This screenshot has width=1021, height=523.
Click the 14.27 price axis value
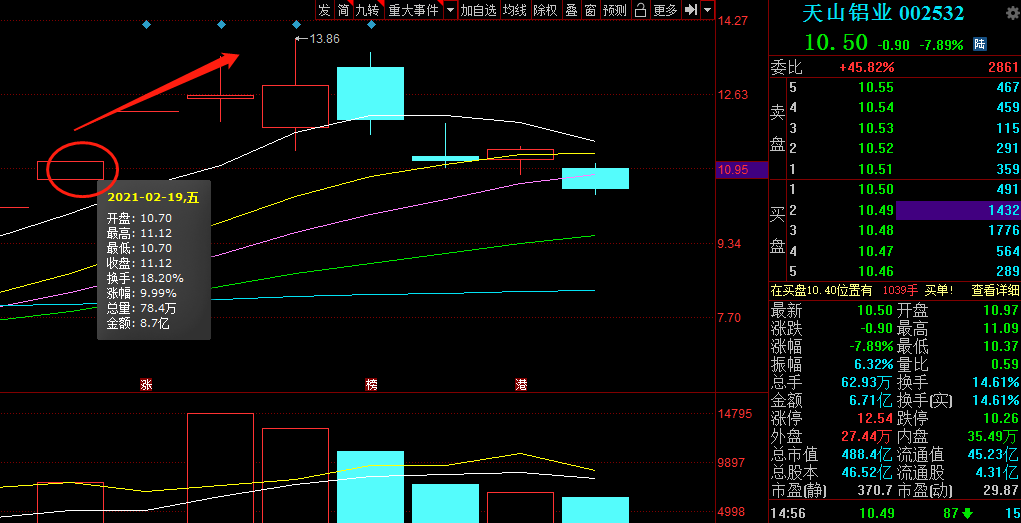click(x=733, y=21)
